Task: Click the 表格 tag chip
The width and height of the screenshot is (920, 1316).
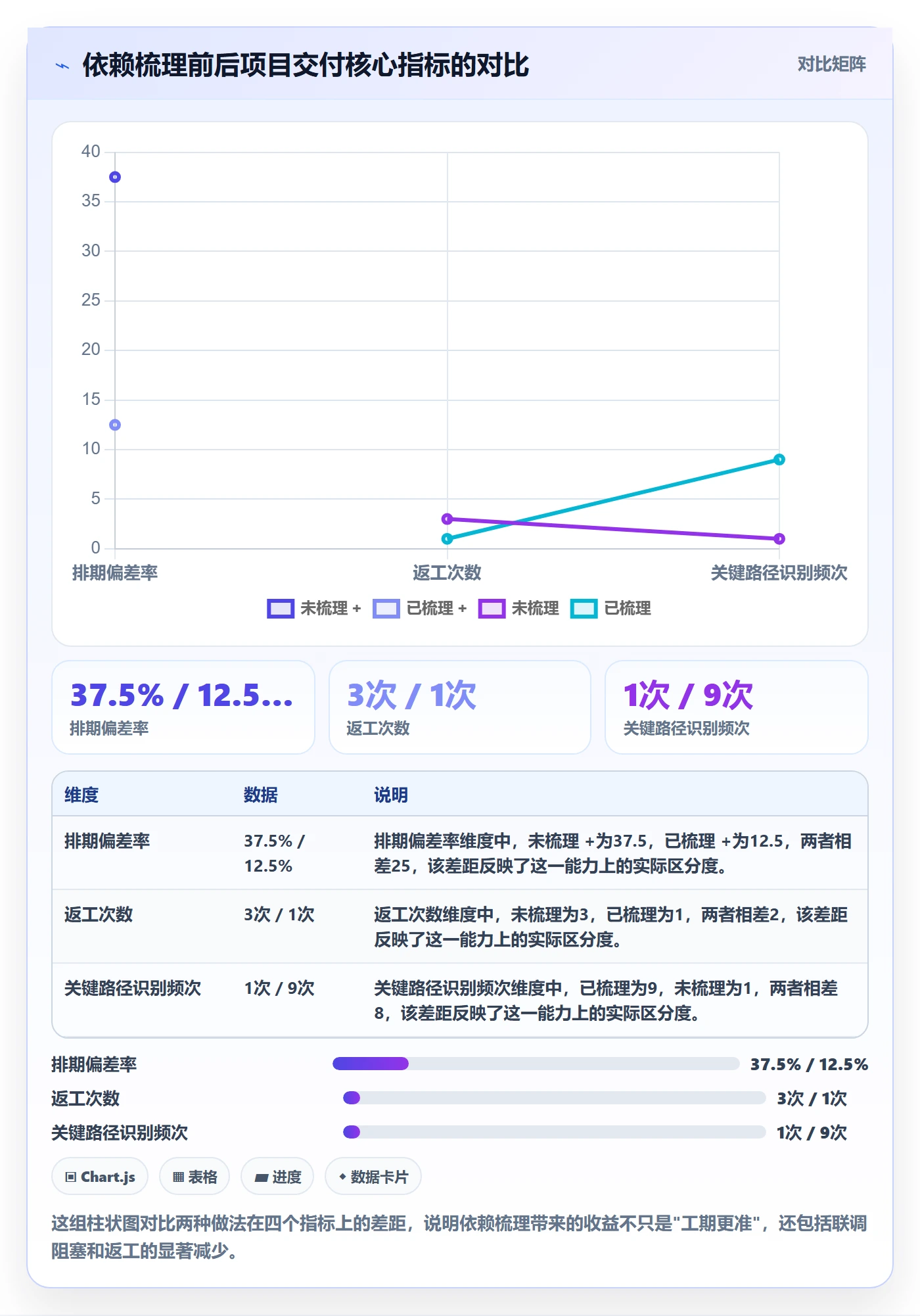Action: [x=195, y=1177]
